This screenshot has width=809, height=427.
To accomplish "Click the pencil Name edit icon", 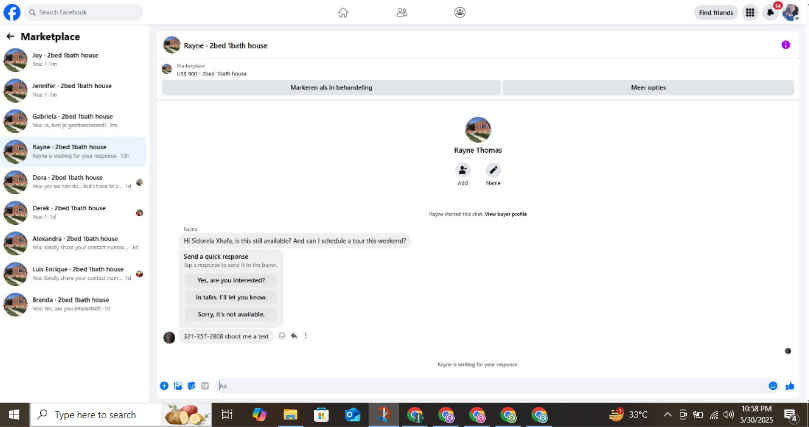I will click(x=493, y=170).
